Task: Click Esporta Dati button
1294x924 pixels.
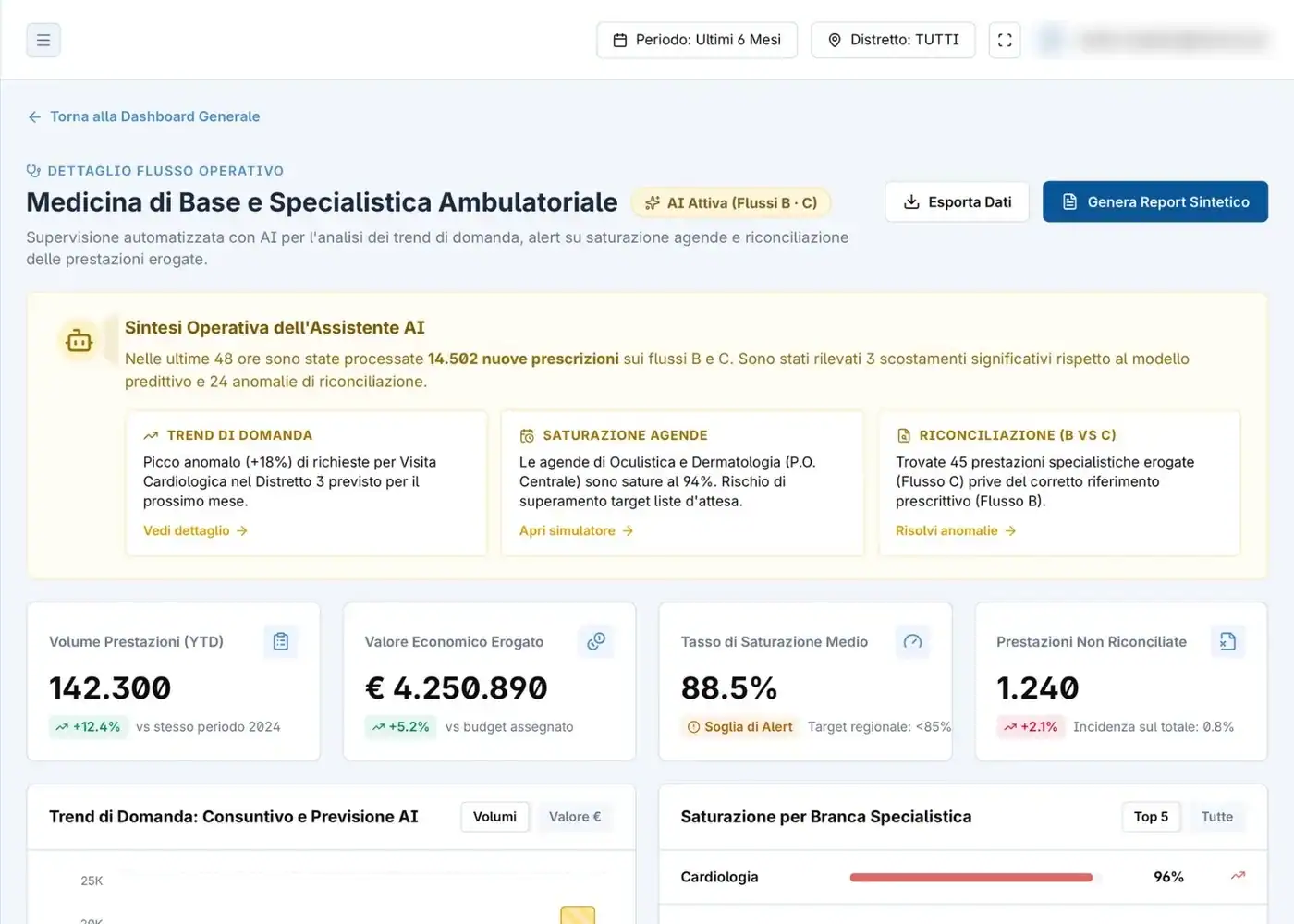Action: [x=957, y=201]
